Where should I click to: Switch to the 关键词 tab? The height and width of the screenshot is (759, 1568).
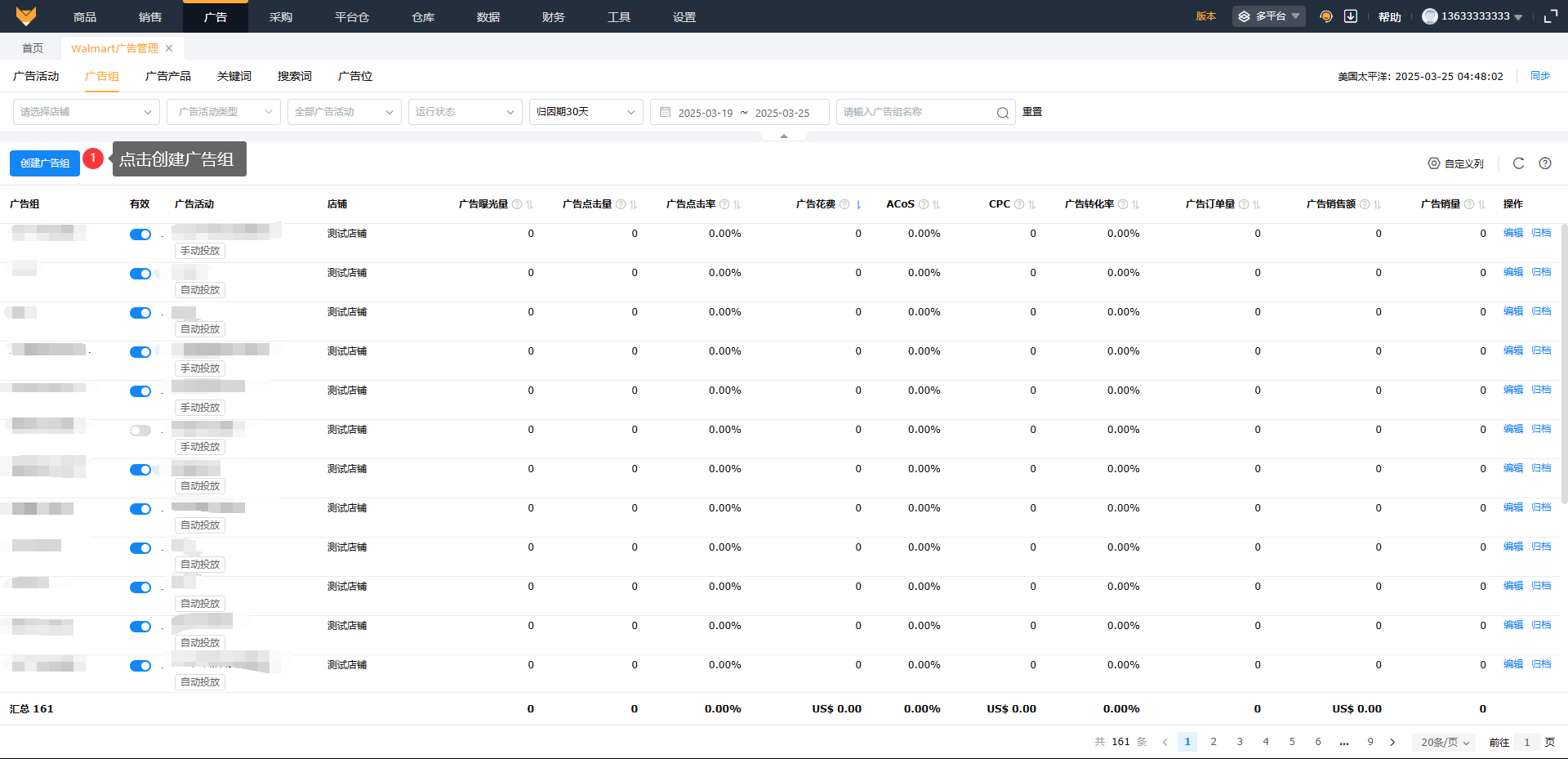pos(234,76)
